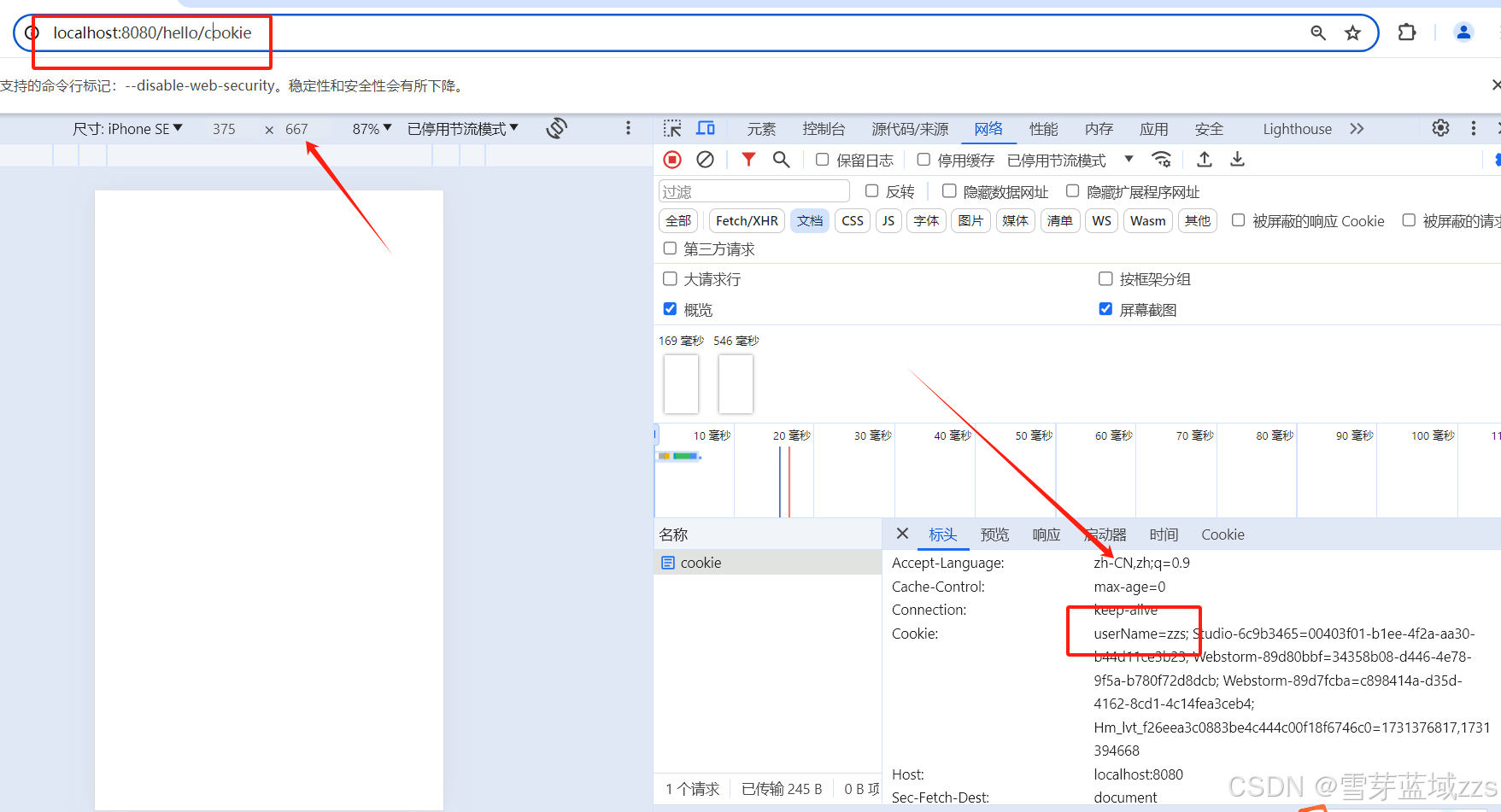Stop recording network log
Screen dimensions: 1501x812
tap(672, 160)
